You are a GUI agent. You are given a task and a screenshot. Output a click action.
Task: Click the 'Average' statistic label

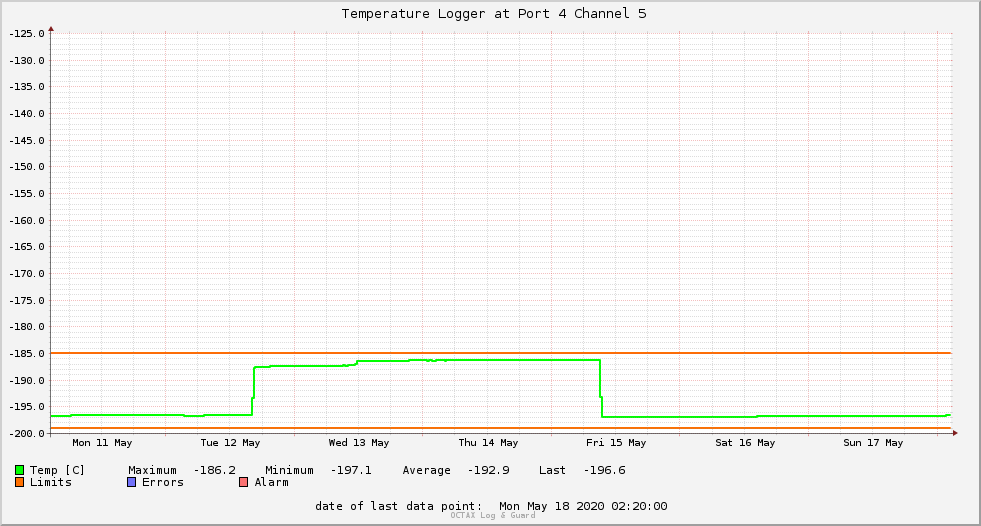tap(426, 470)
